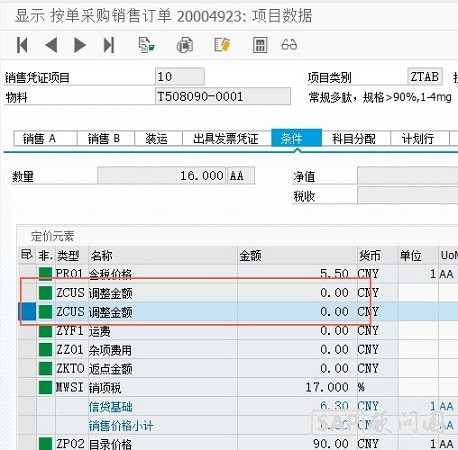Click the 类型 column header
Screen dimensions: 458x450
tap(71, 256)
